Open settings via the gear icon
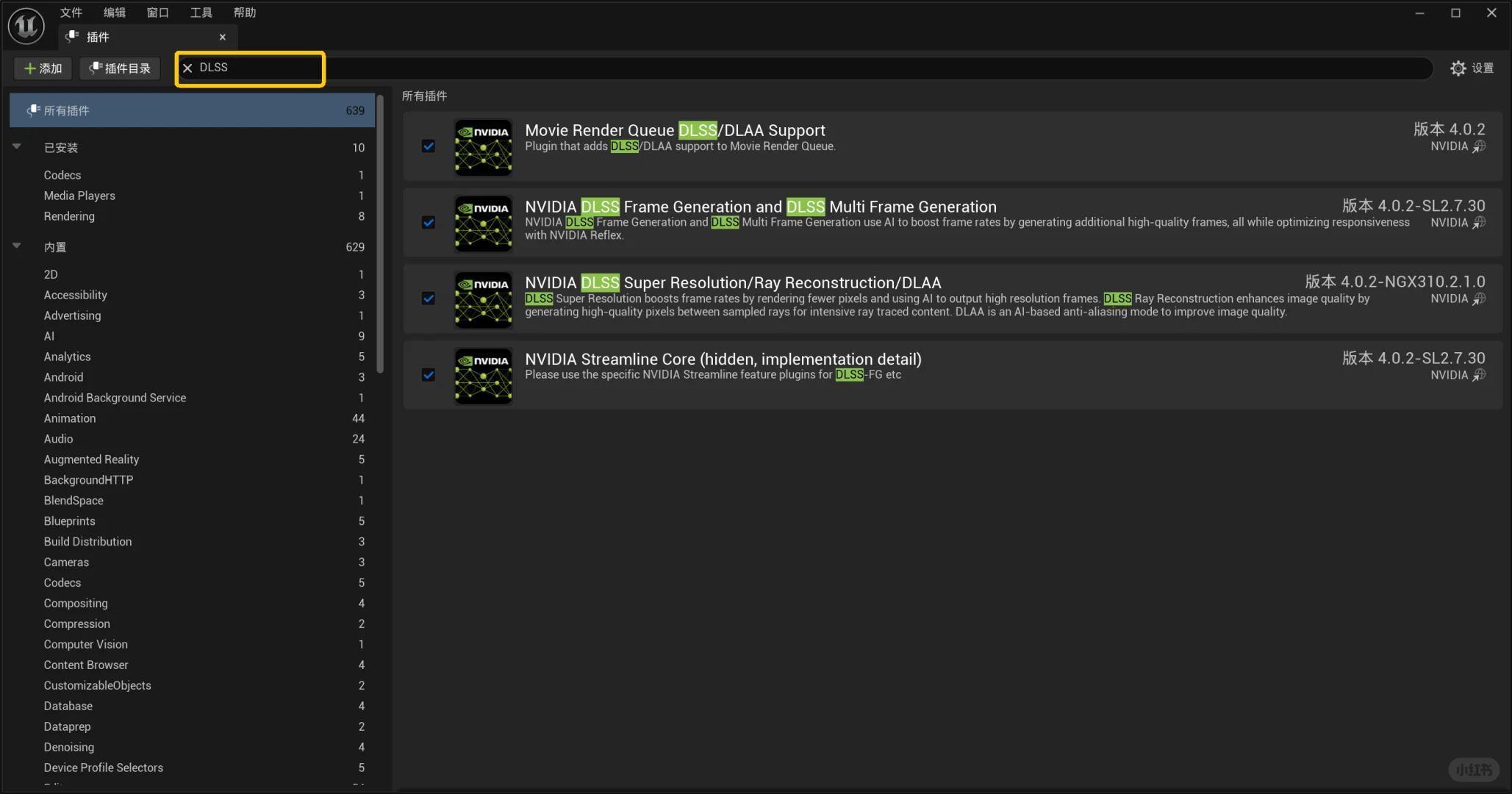 click(1458, 68)
